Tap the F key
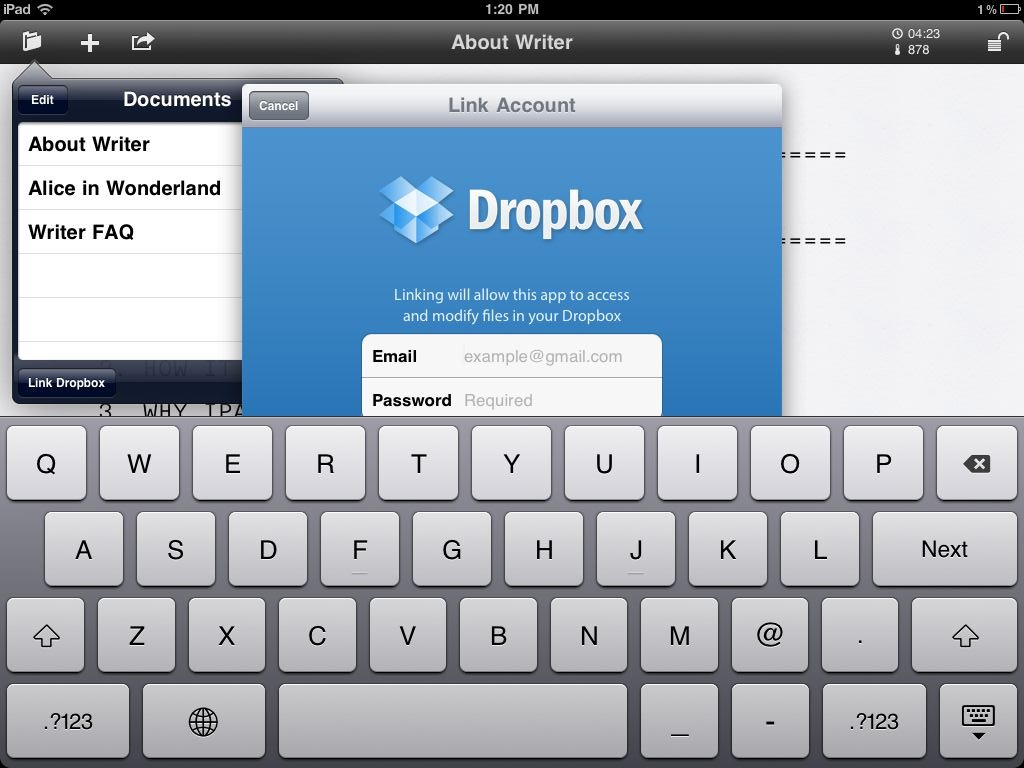Screen dimensions: 1024x768 360,549
